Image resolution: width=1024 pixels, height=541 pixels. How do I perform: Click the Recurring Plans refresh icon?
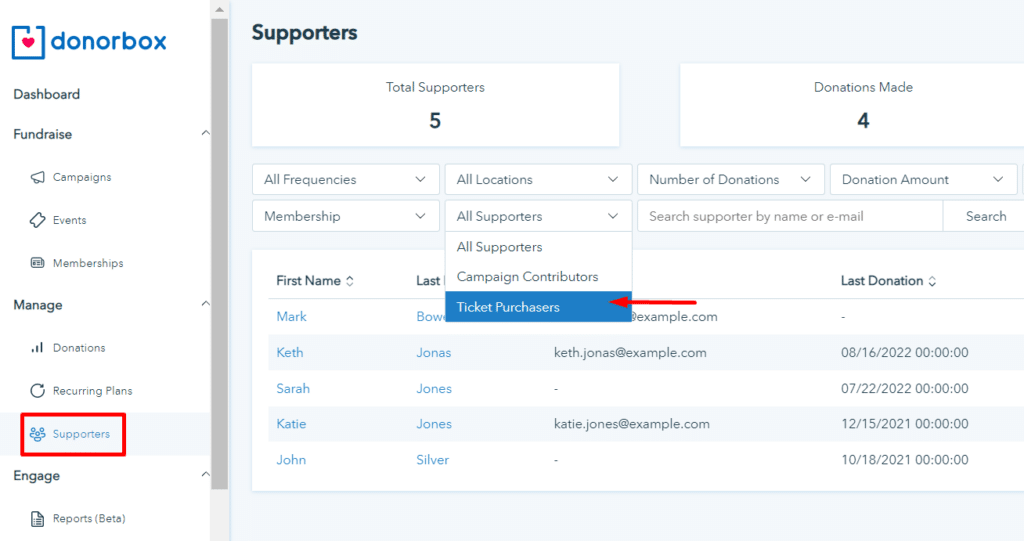(37, 391)
